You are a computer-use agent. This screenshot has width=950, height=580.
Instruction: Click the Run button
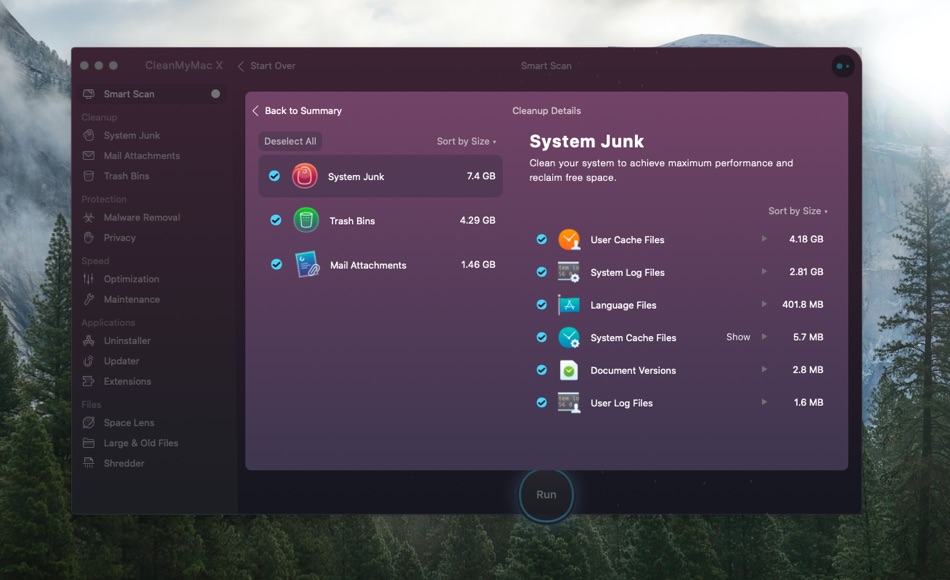[546, 495]
